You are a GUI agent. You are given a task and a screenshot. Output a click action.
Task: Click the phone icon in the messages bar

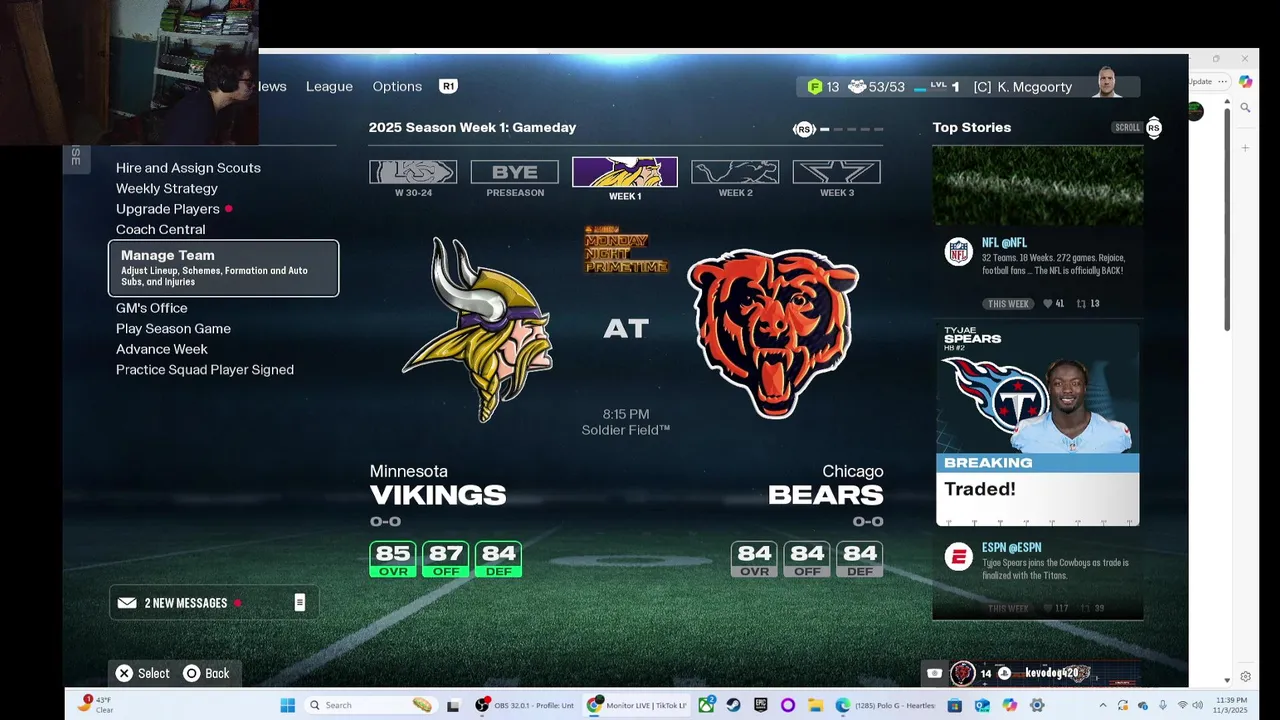(299, 602)
